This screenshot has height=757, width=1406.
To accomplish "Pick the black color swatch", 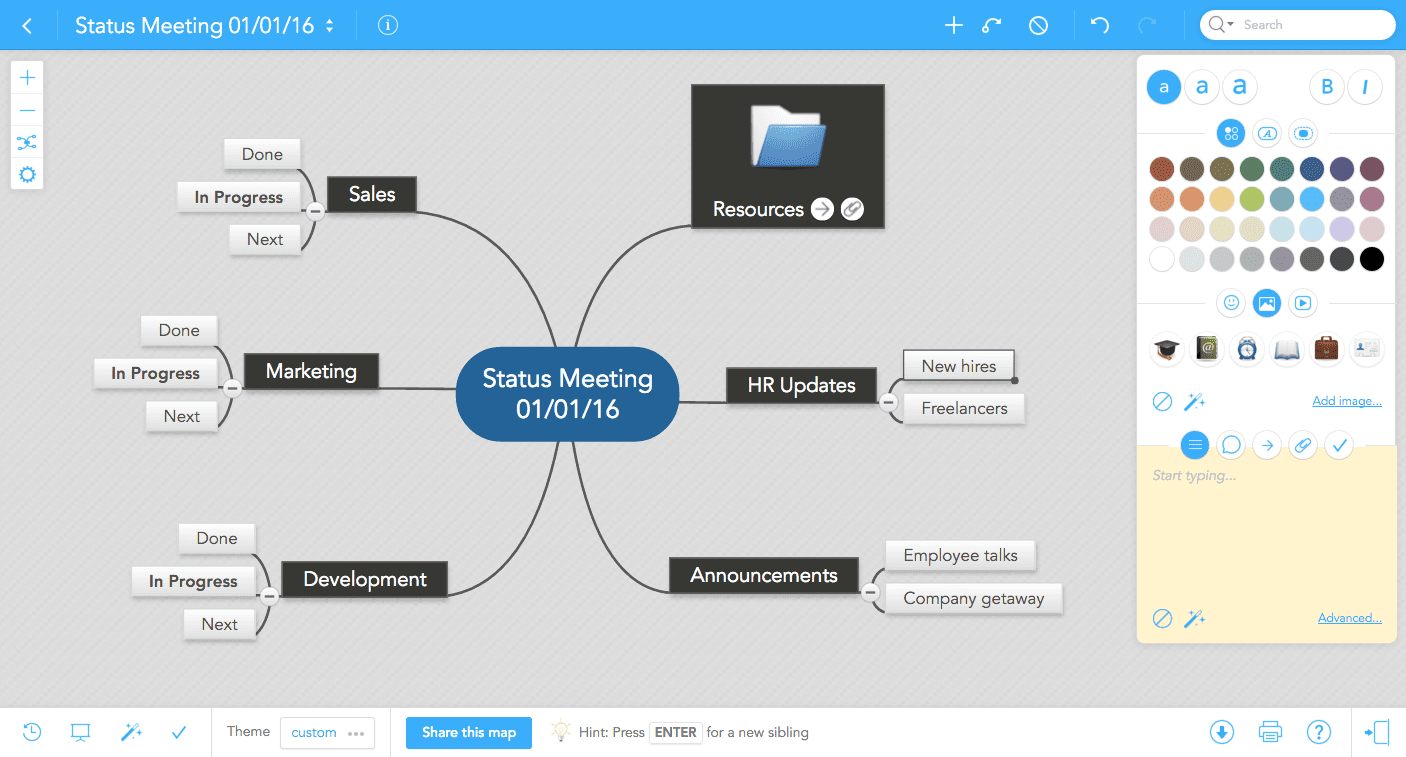I will [x=1372, y=260].
